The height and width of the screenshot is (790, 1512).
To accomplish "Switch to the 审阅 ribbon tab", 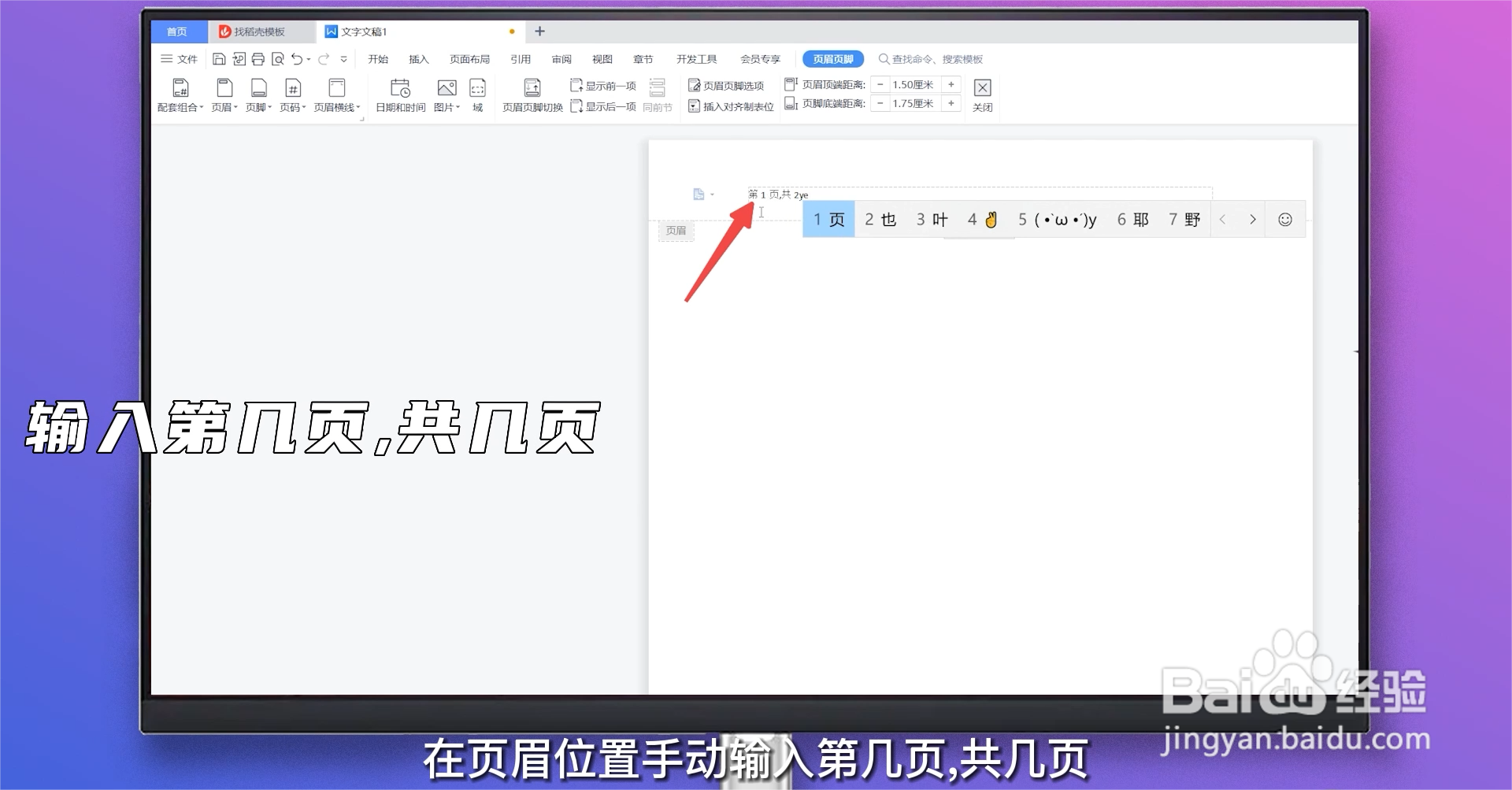I will 561,59.
